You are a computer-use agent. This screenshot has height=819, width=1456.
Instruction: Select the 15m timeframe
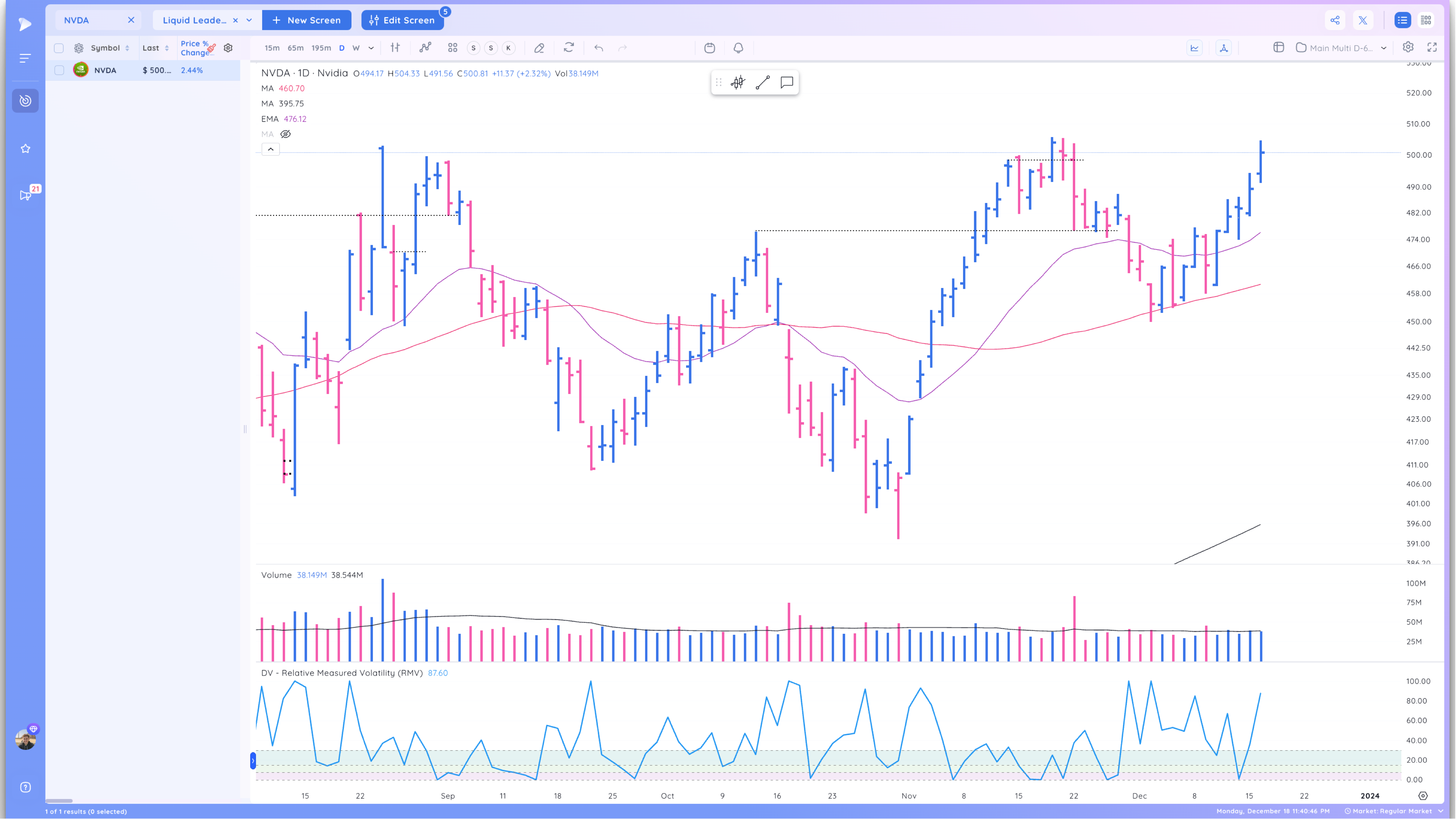[272, 48]
